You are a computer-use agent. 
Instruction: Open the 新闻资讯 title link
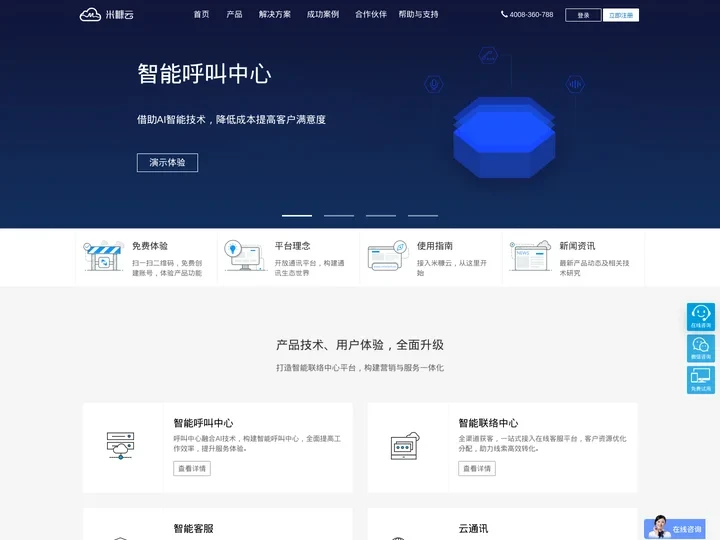click(577, 246)
